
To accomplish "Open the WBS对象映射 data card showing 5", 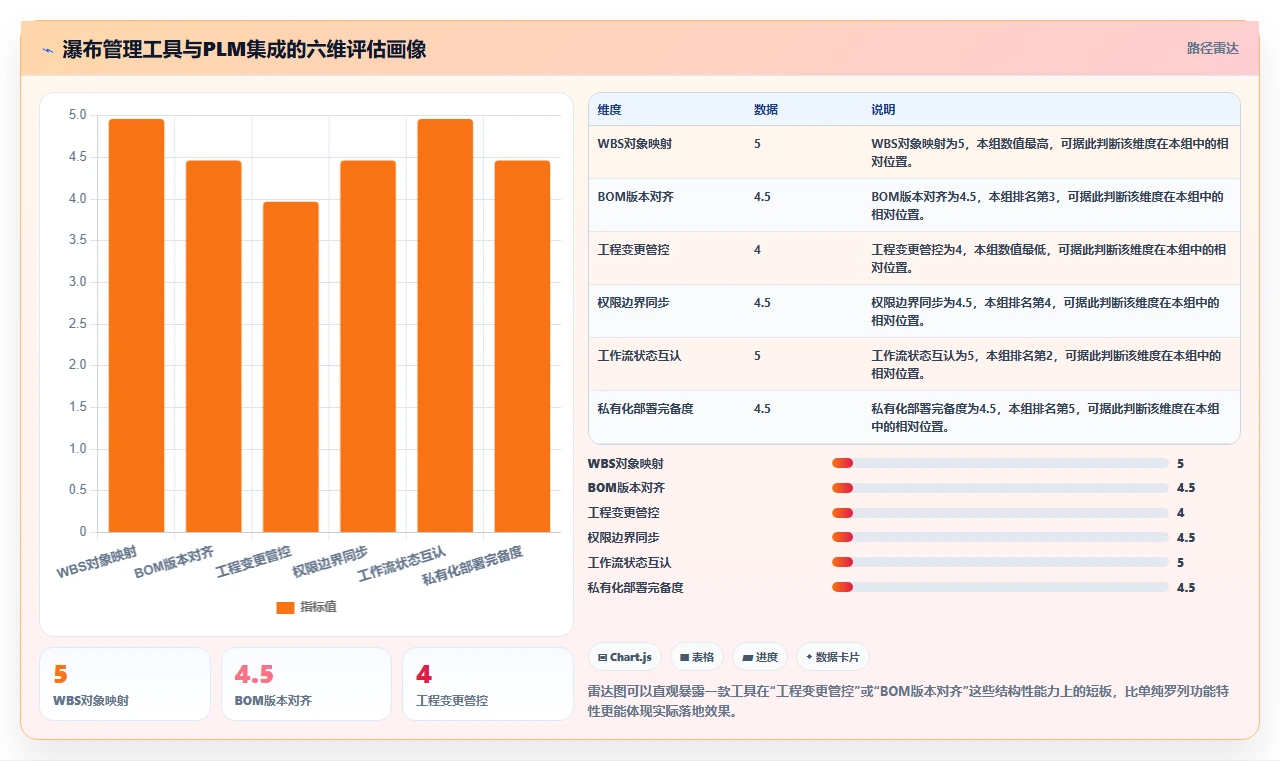I will (x=125, y=684).
